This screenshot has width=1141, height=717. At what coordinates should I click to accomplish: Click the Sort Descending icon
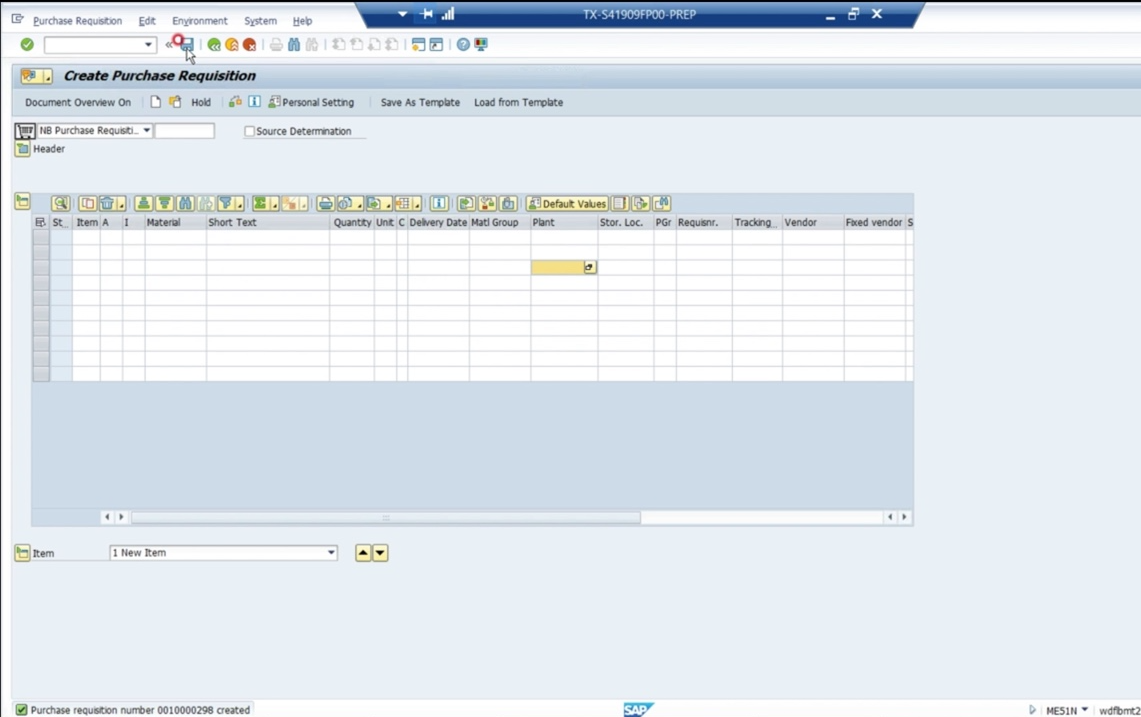pyautogui.click(x=164, y=203)
